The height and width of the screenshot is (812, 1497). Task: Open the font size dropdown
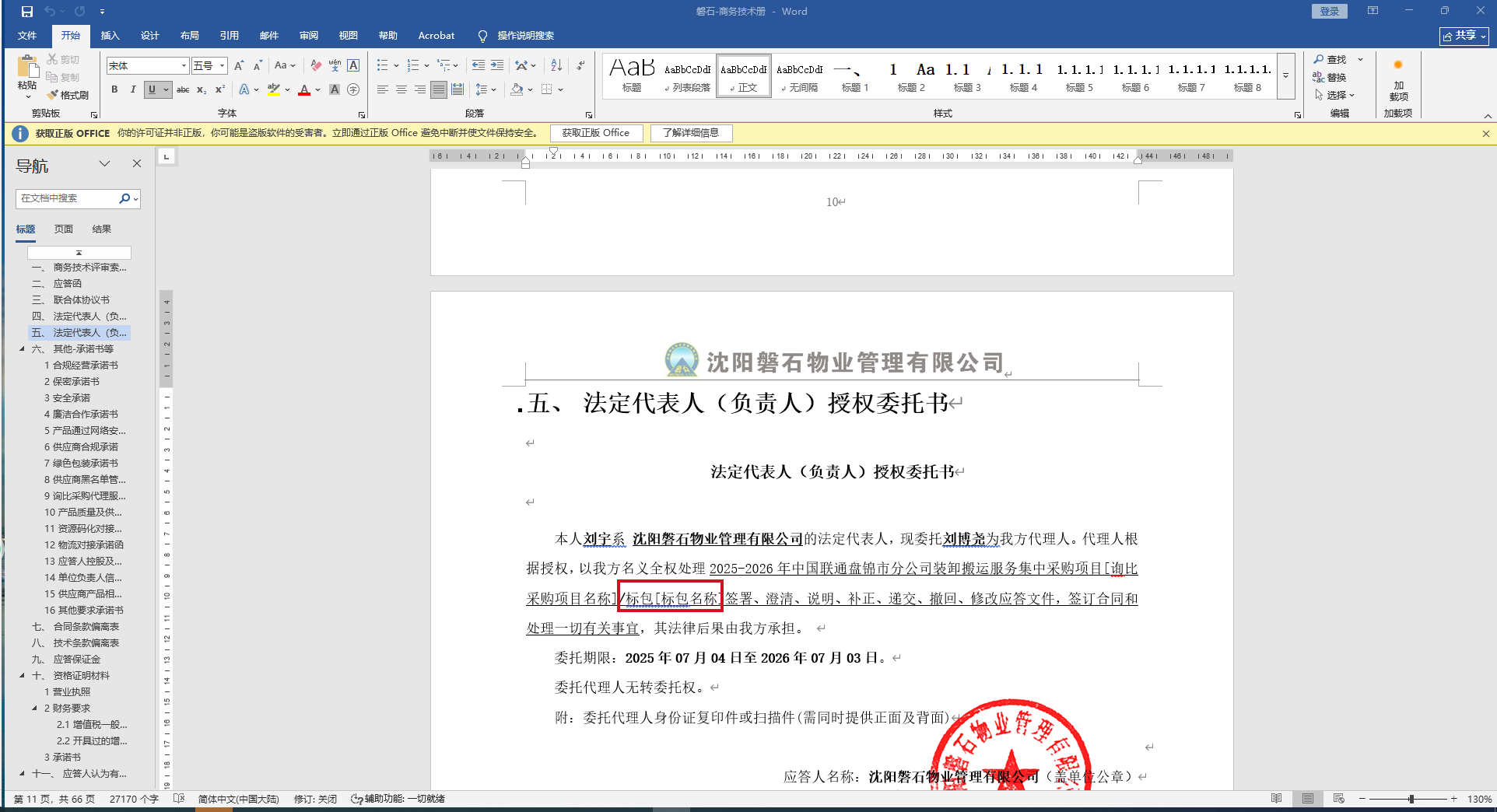click(222, 66)
